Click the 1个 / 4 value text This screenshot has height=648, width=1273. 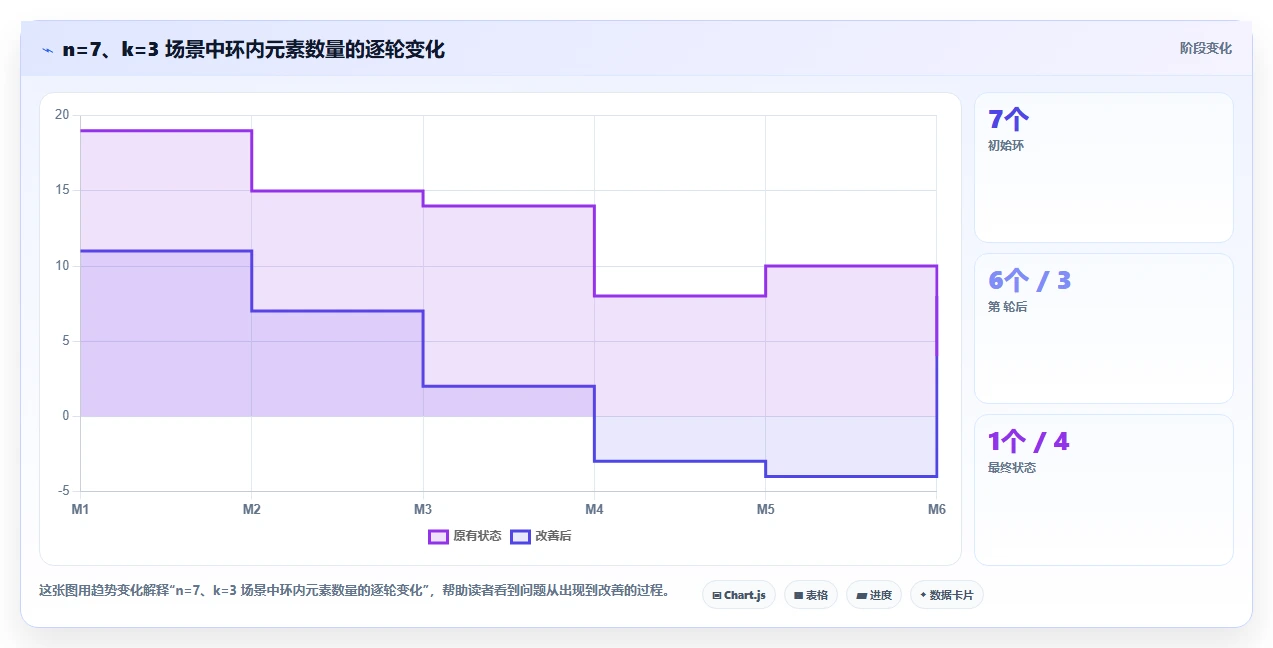tap(1029, 442)
